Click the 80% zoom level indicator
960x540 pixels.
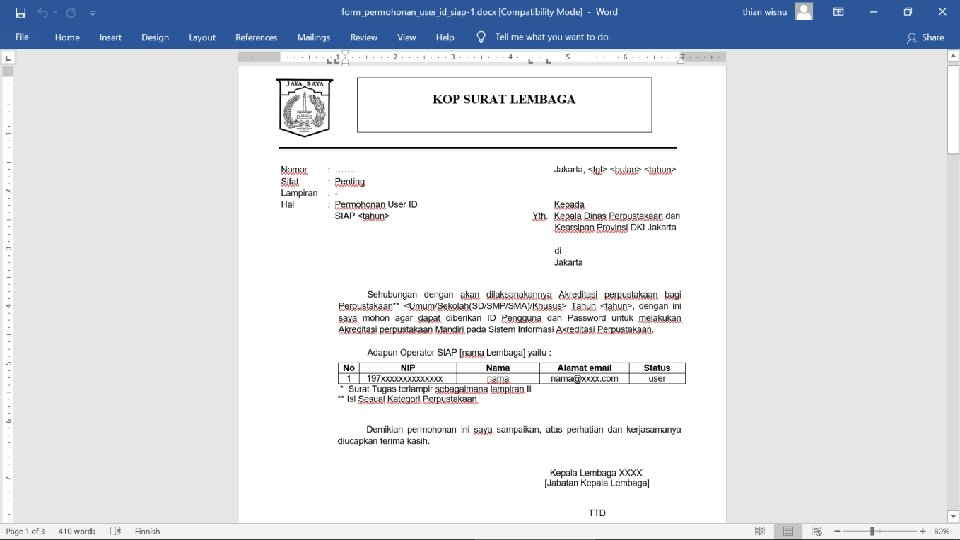coord(942,531)
